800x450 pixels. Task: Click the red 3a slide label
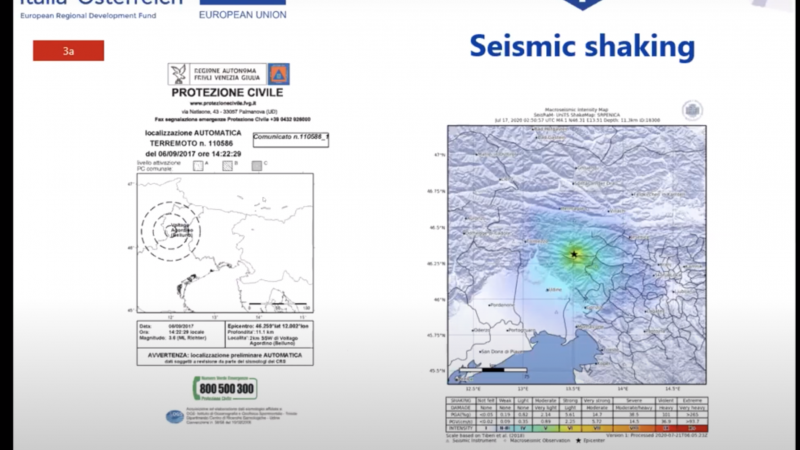tap(68, 51)
